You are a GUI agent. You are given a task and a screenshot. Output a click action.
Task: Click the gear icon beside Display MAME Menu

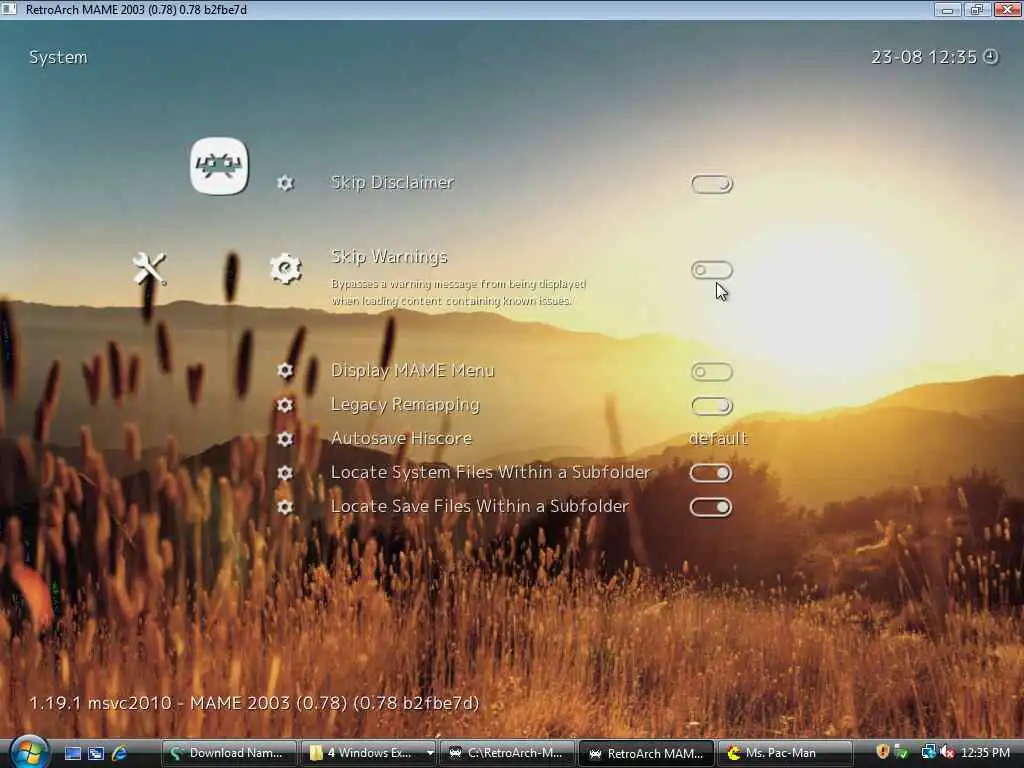[285, 371]
